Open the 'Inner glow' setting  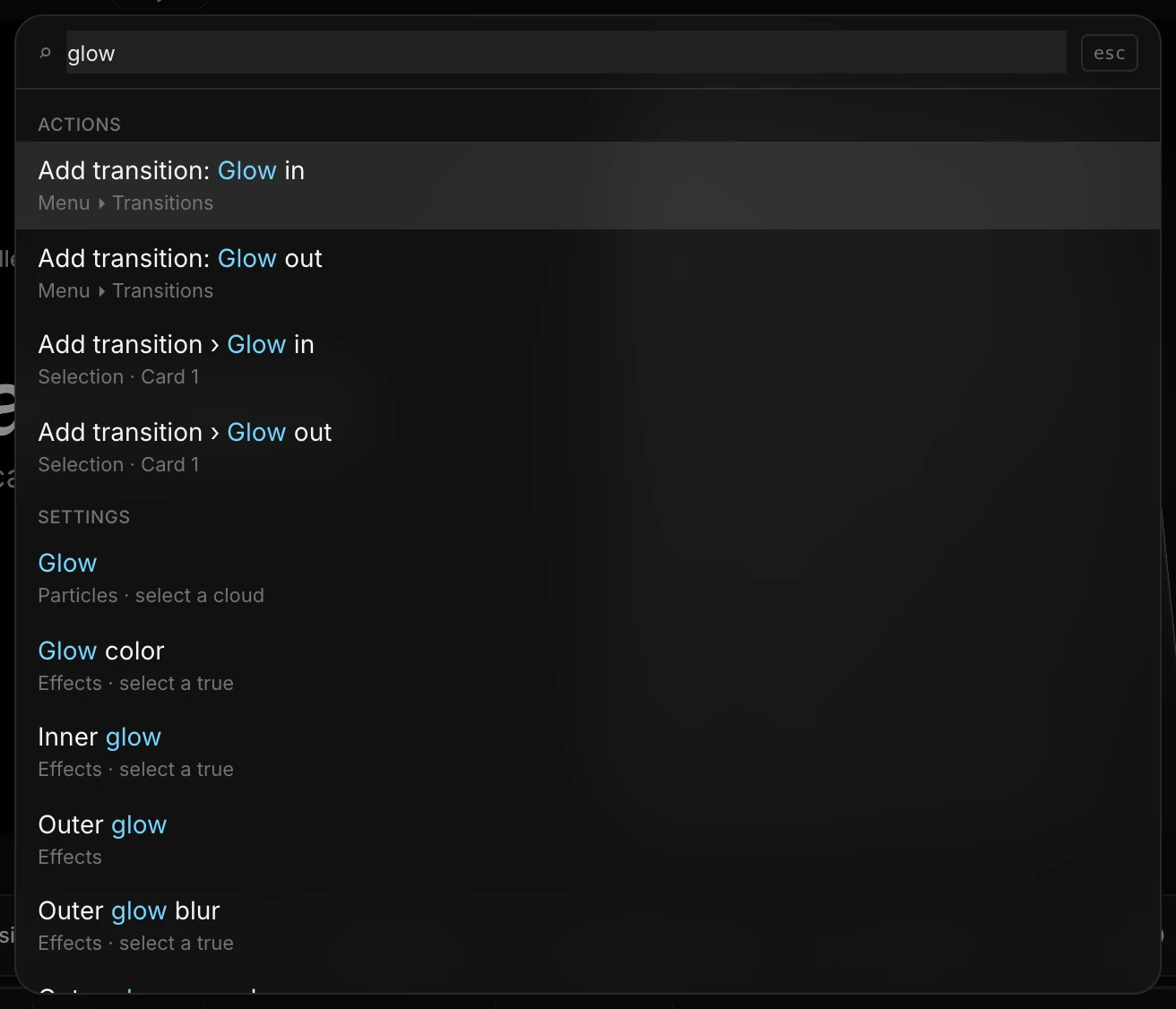pos(588,752)
